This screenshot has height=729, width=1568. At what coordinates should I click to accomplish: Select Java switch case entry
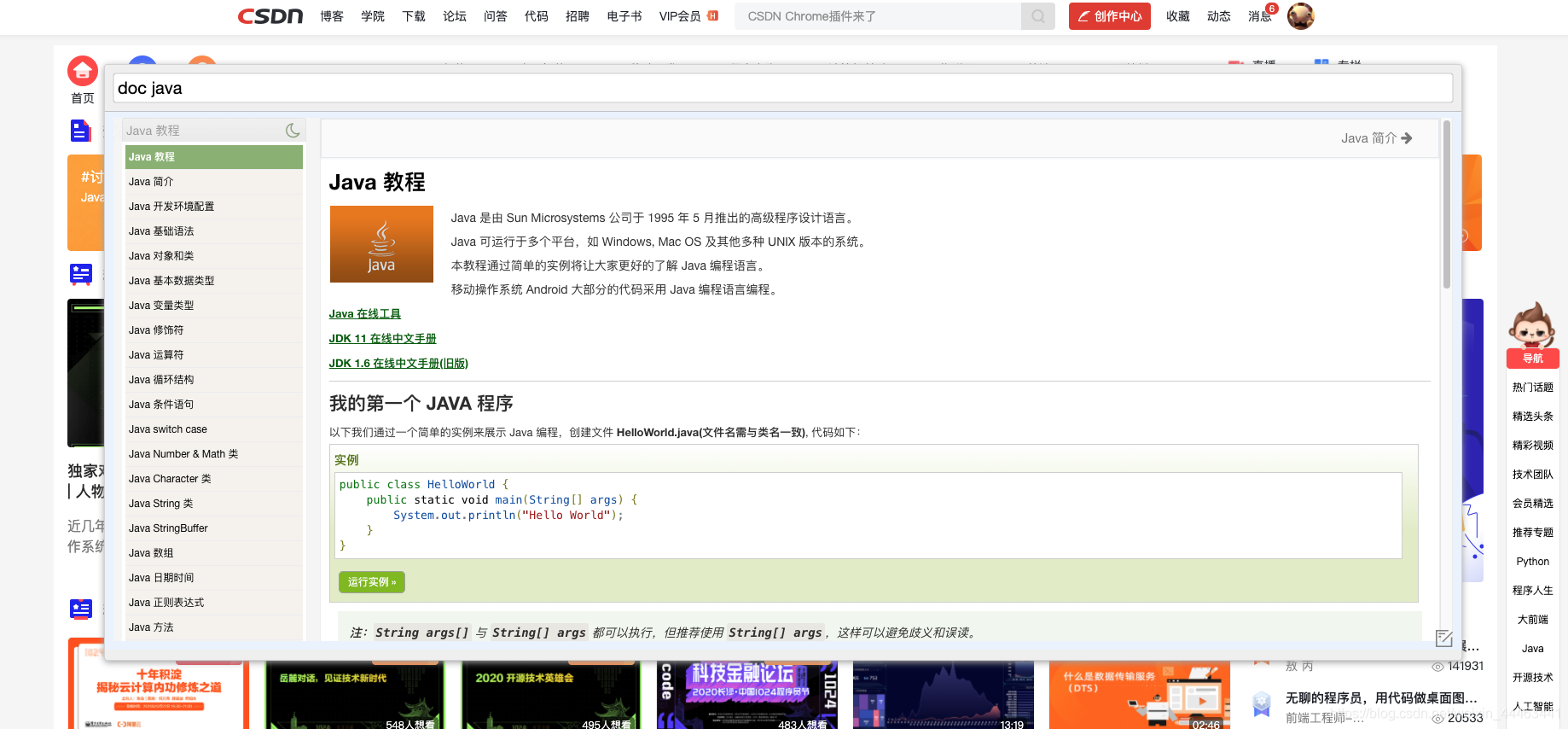point(214,429)
